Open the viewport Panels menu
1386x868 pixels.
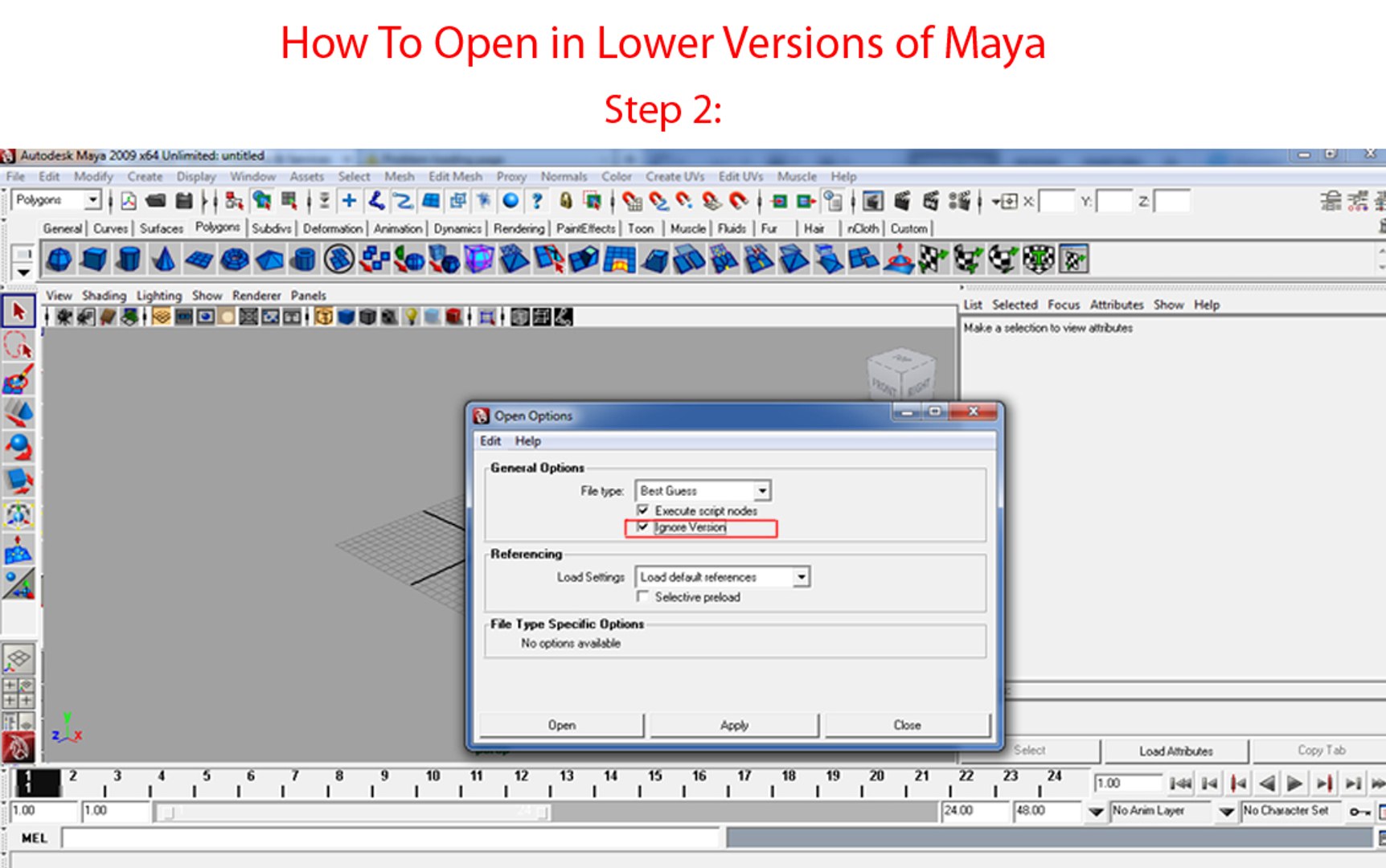tap(308, 296)
